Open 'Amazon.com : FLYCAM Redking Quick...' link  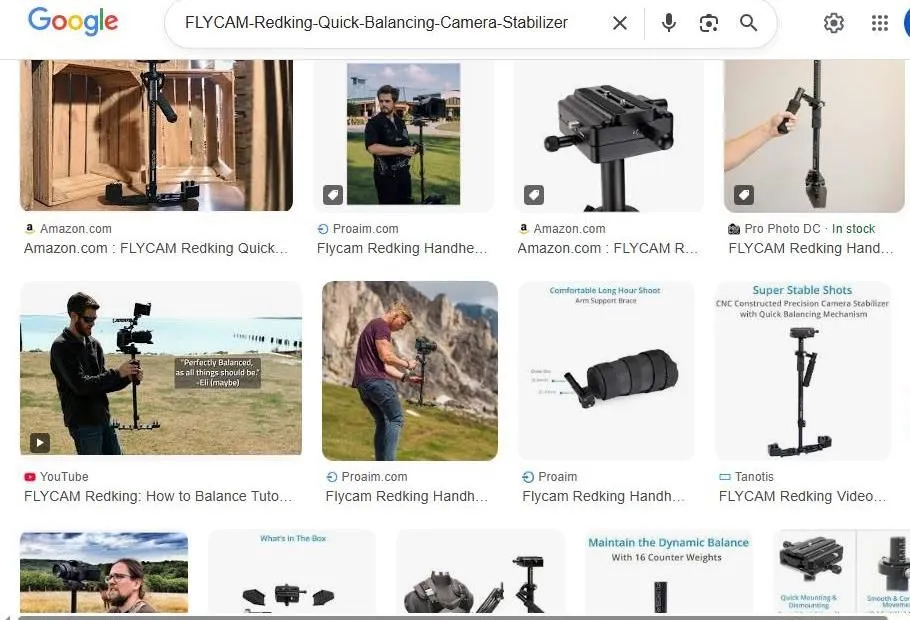(x=156, y=248)
